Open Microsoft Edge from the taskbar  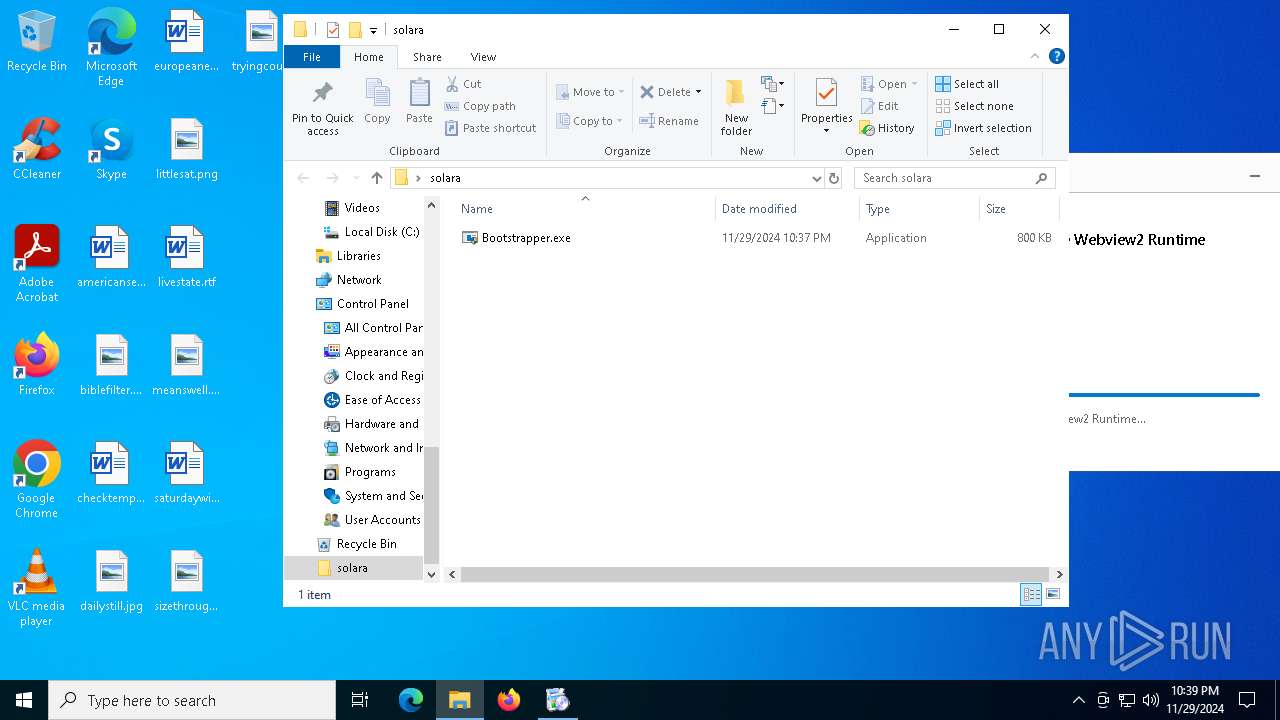[411, 700]
